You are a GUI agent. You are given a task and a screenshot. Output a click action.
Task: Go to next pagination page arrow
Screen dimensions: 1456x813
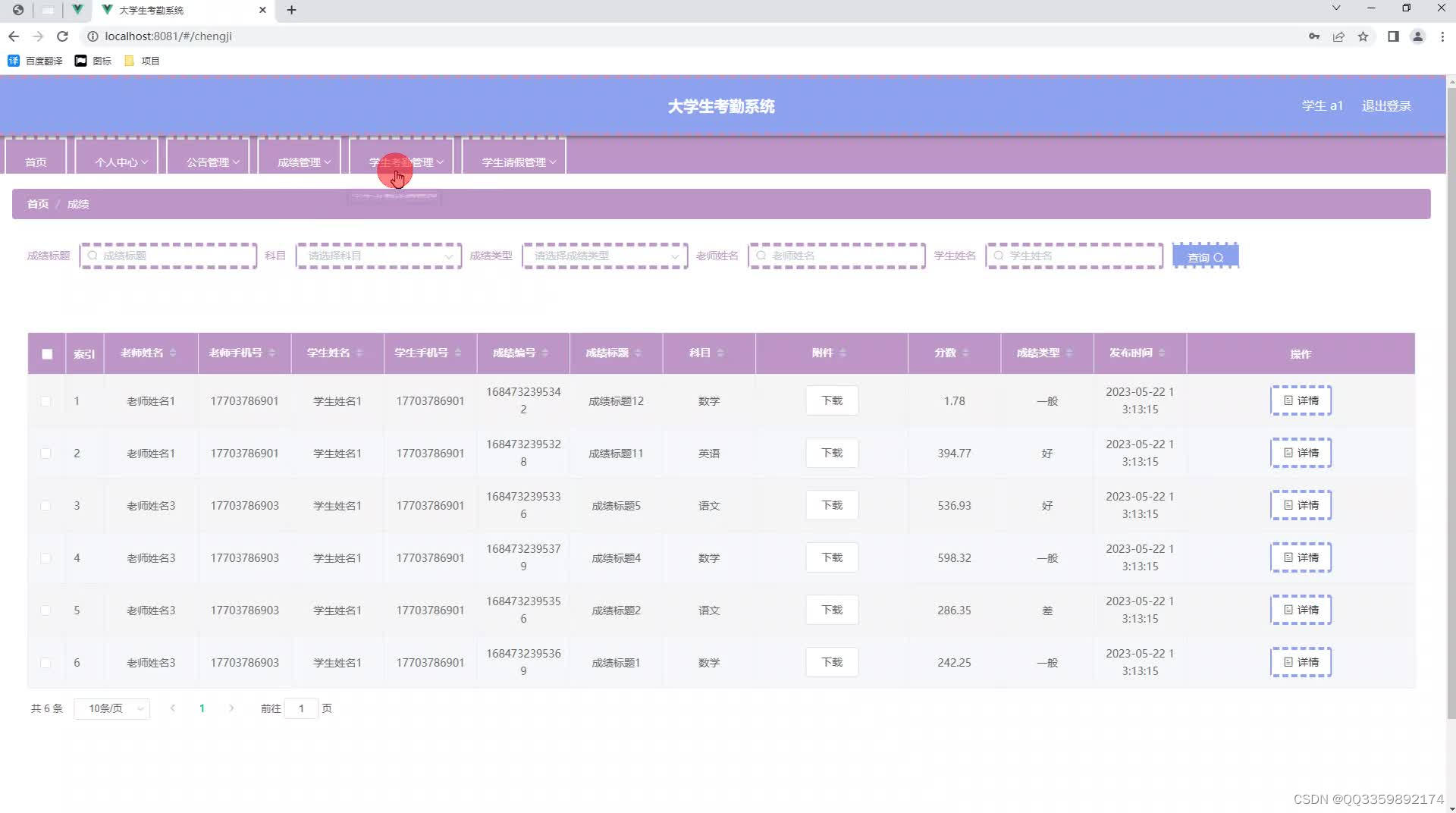231,708
